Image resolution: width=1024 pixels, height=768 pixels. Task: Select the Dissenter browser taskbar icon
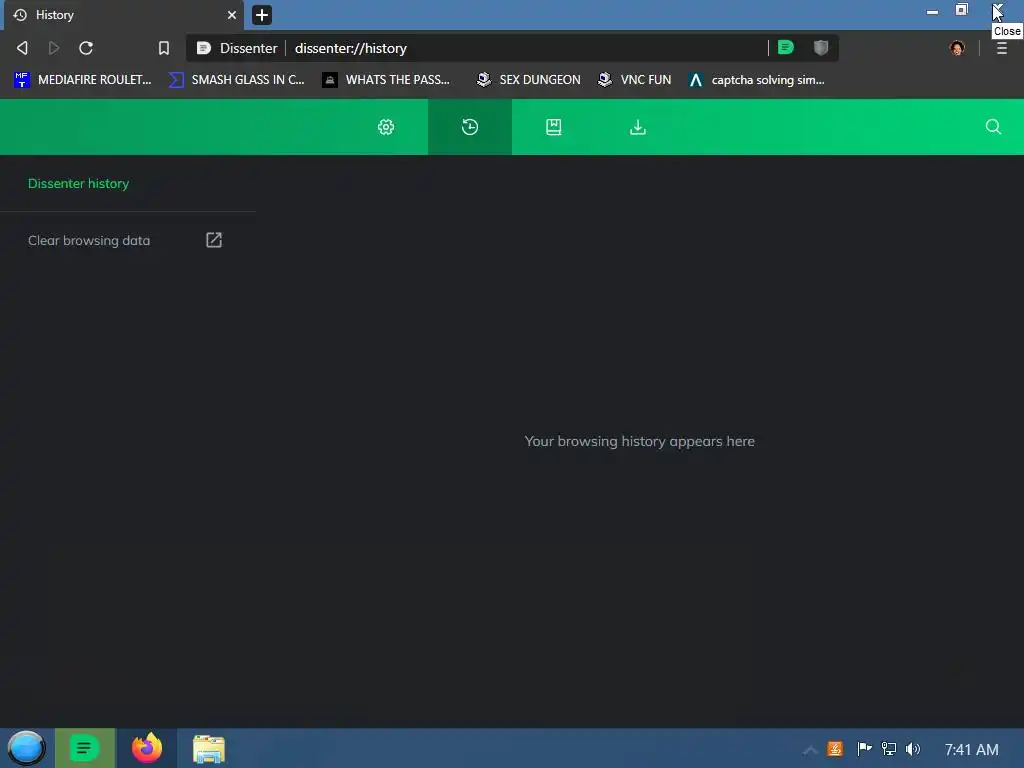(x=85, y=748)
